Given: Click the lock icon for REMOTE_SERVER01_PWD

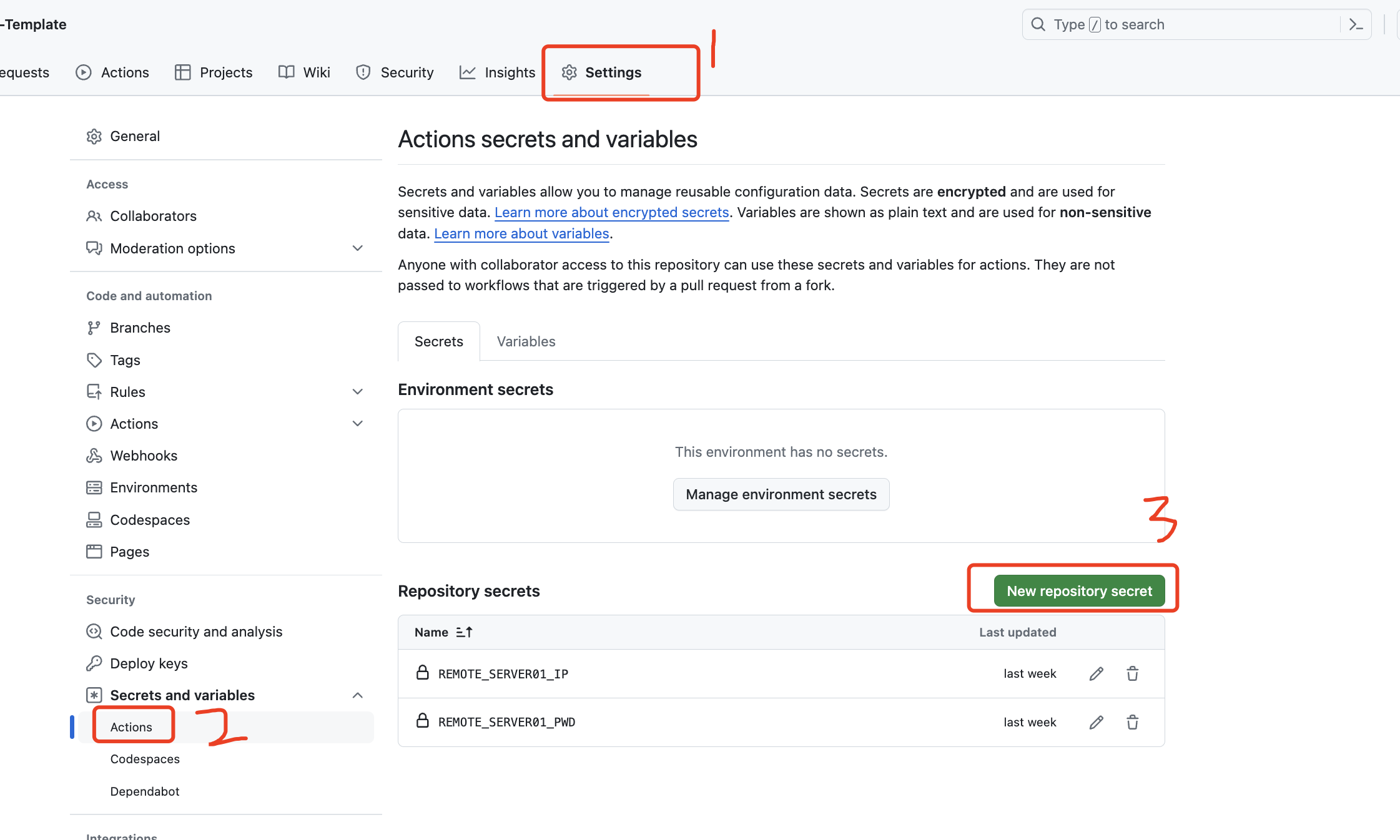Looking at the screenshot, I should click(x=422, y=721).
